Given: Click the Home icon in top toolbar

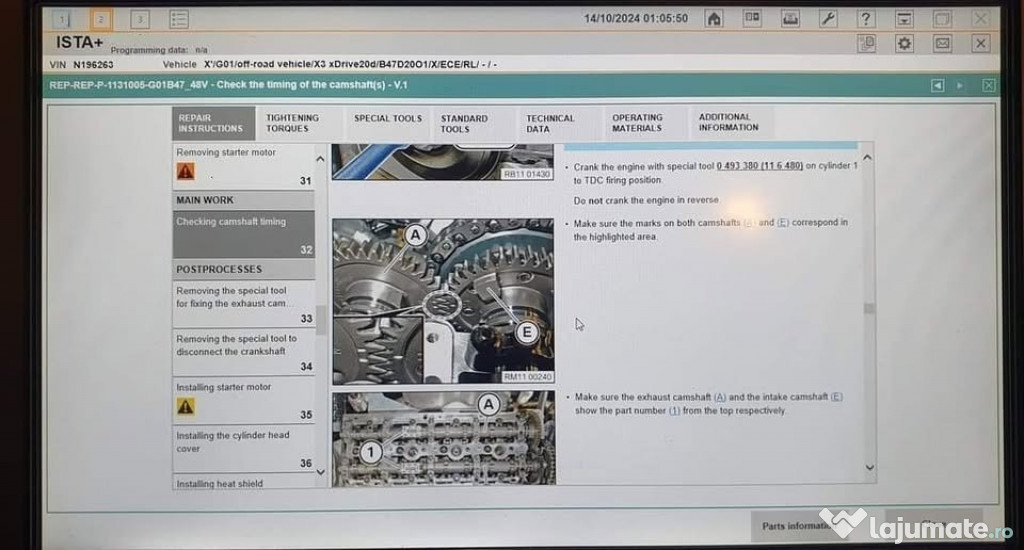Looking at the screenshot, I should pyautogui.click(x=714, y=19).
